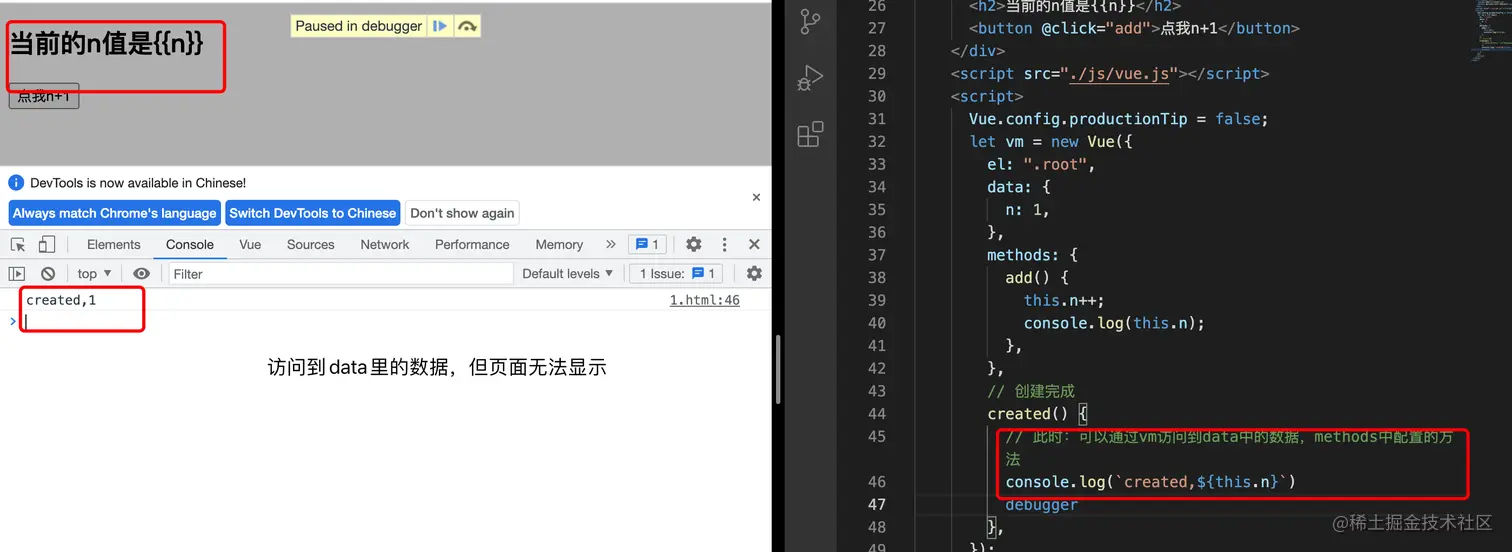
Task: Click the Vue.config.productionTip code line
Action: [1118, 118]
